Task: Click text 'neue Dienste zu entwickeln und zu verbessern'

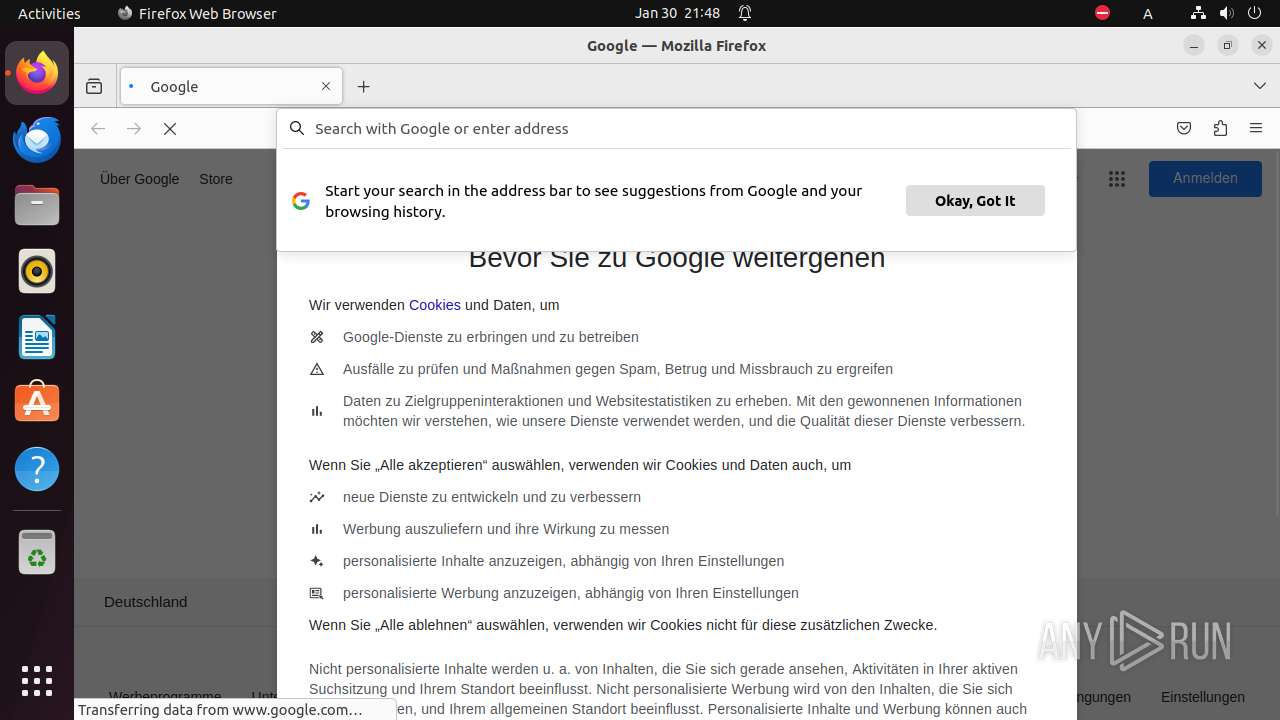Action: pyautogui.click(x=492, y=497)
